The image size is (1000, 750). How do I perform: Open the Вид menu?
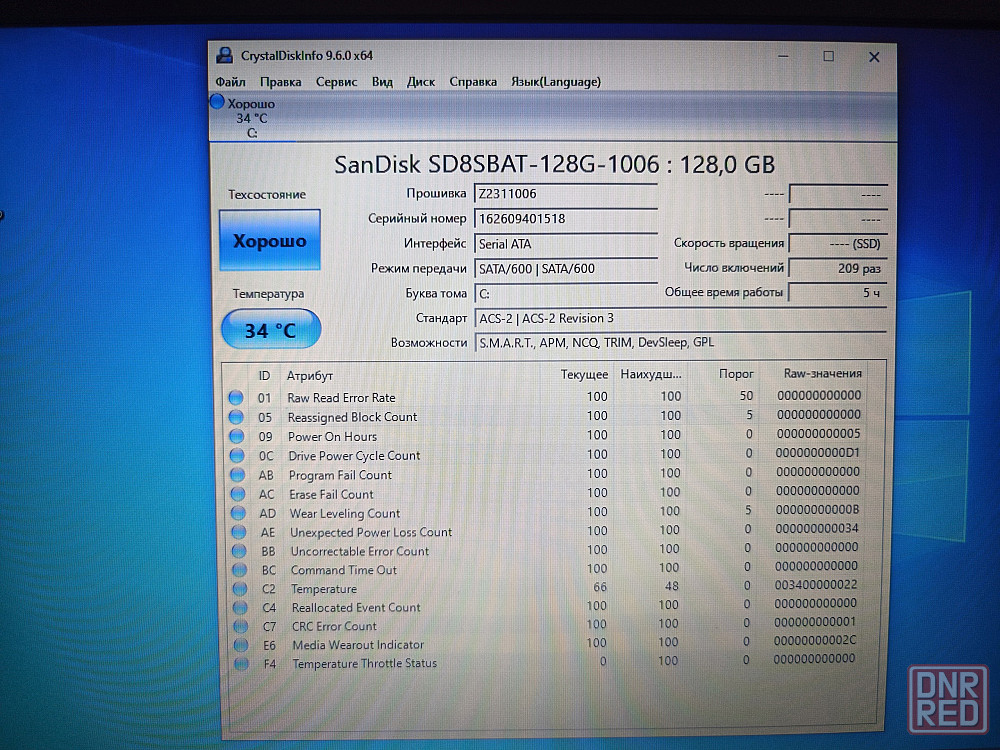(x=382, y=82)
